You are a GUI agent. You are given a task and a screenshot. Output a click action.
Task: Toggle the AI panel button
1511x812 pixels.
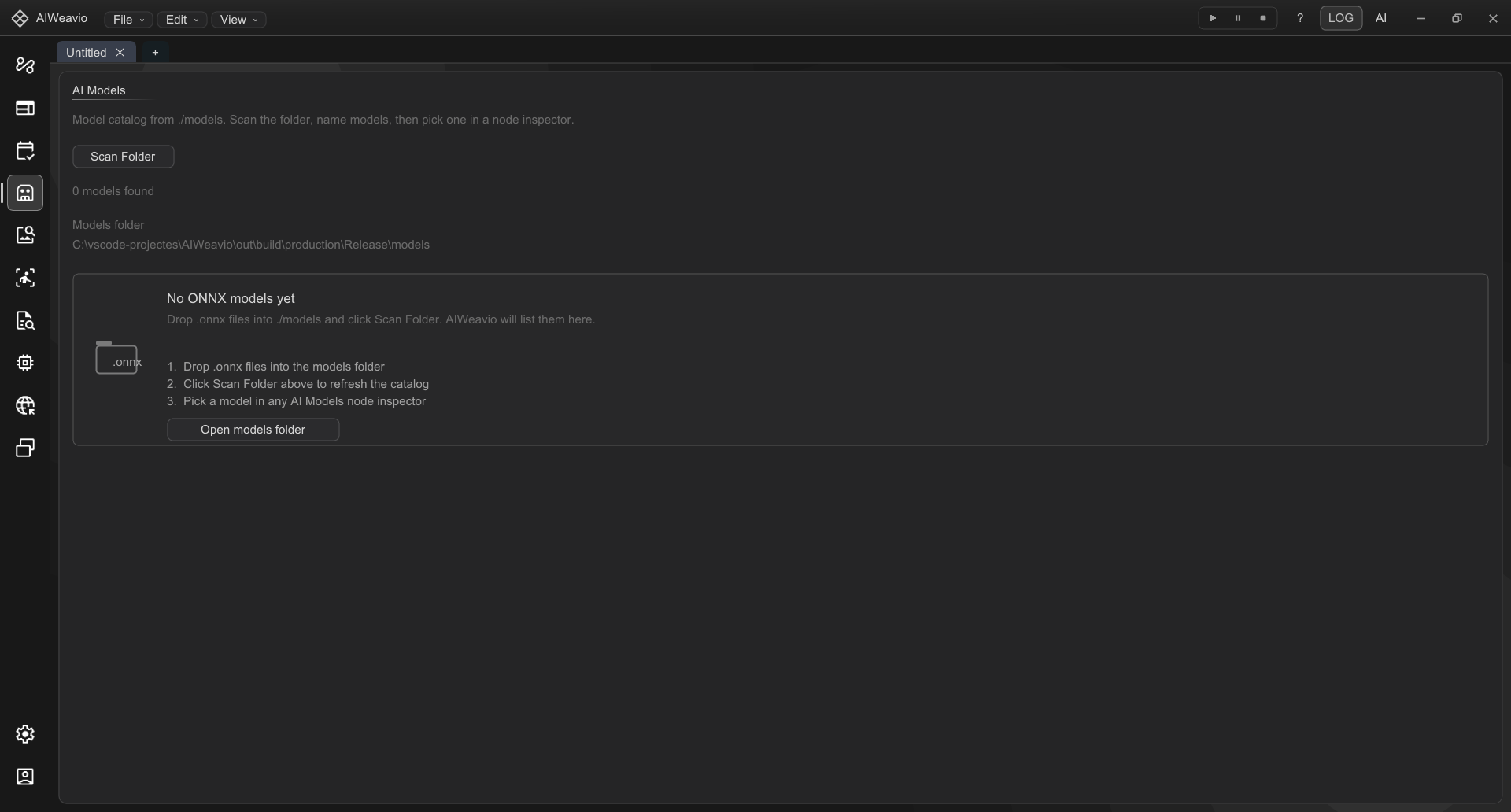pyautogui.click(x=1381, y=18)
